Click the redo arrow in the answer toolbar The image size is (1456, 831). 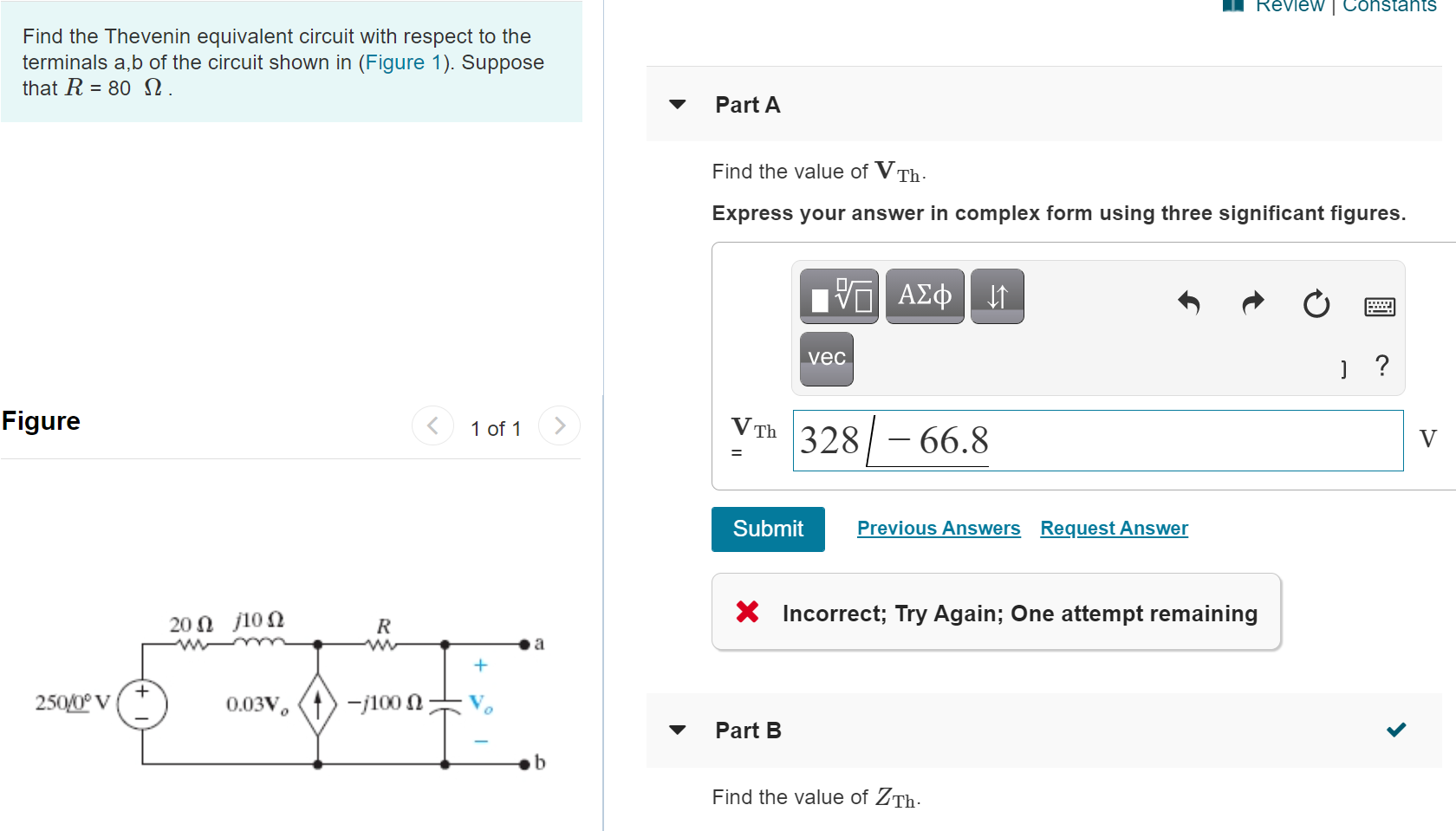(x=1251, y=303)
